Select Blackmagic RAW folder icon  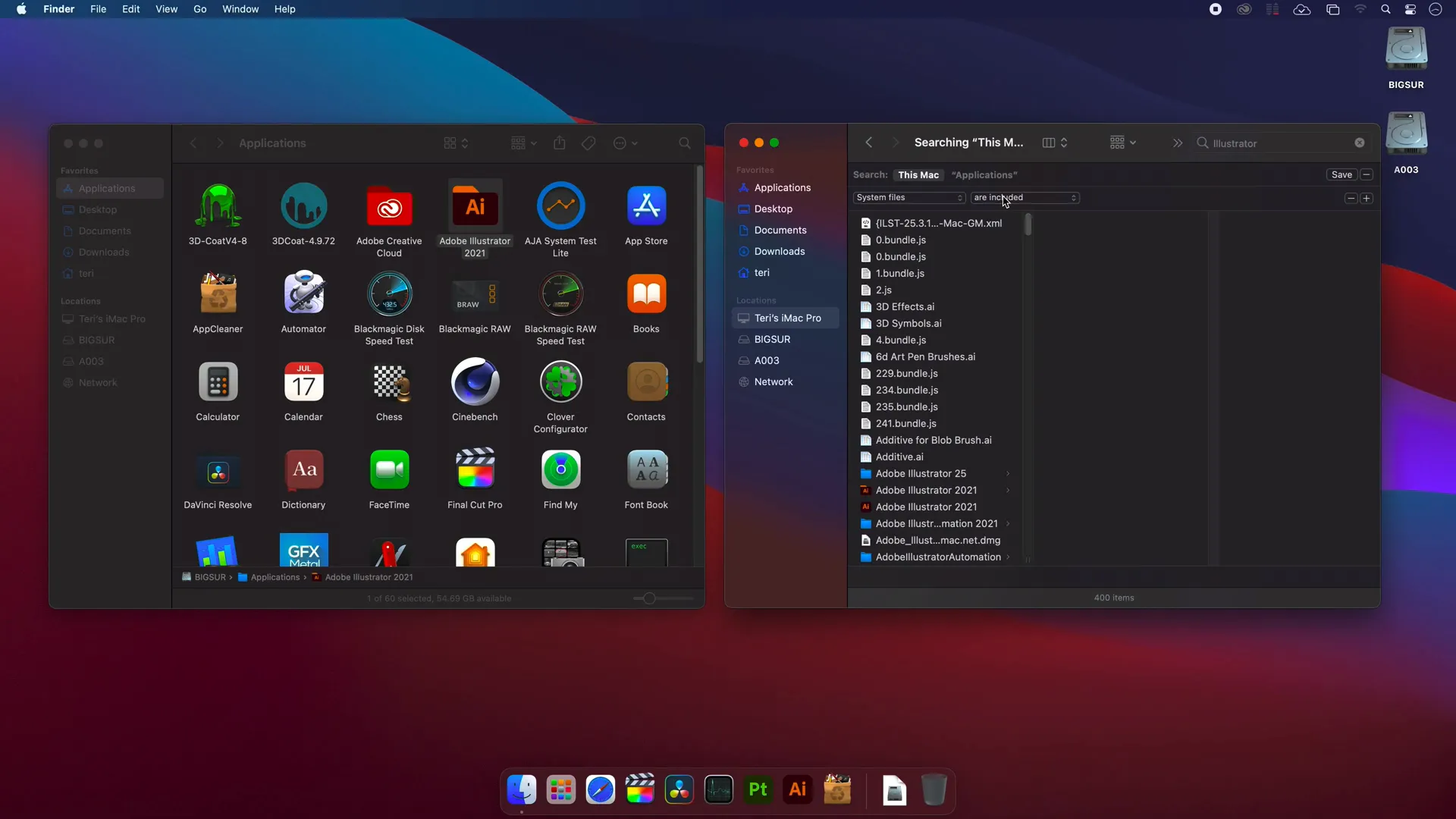click(475, 293)
